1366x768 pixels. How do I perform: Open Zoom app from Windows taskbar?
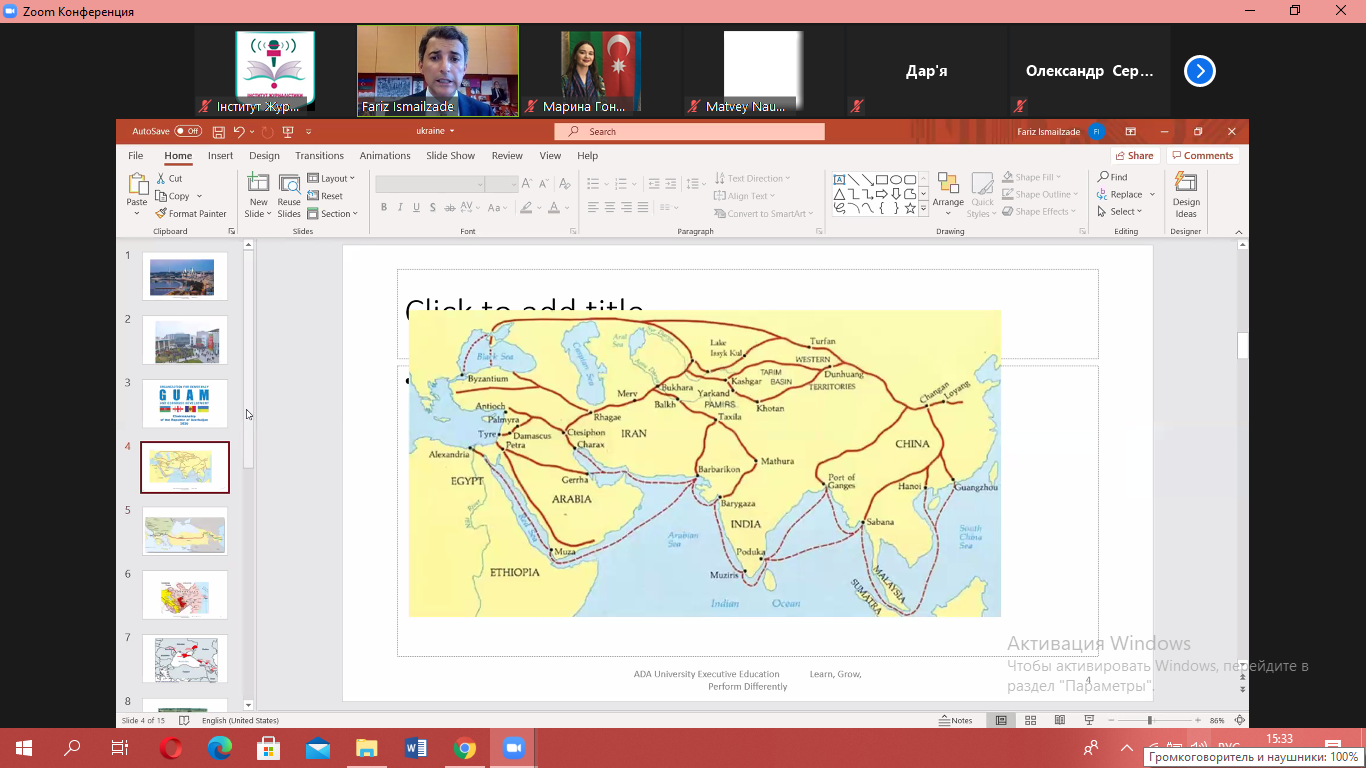pyautogui.click(x=514, y=748)
